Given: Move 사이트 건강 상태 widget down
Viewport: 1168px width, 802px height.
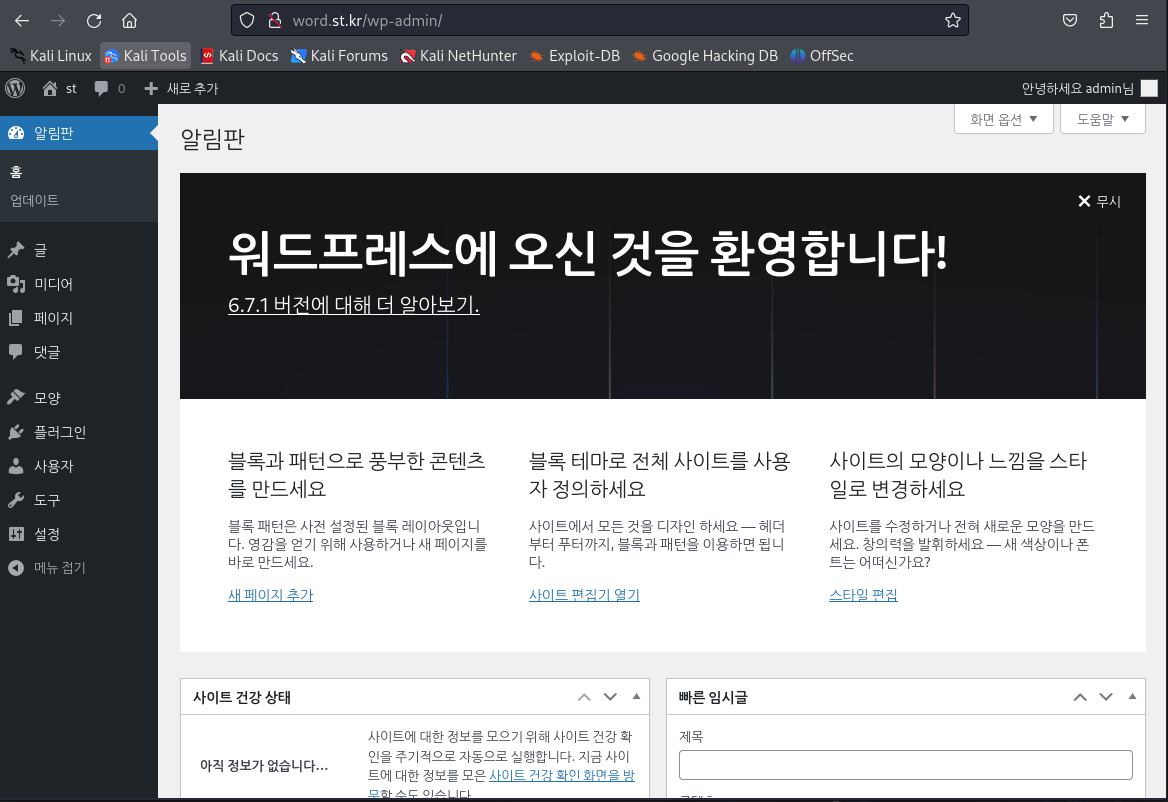Looking at the screenshot, I should click(610, 697).
